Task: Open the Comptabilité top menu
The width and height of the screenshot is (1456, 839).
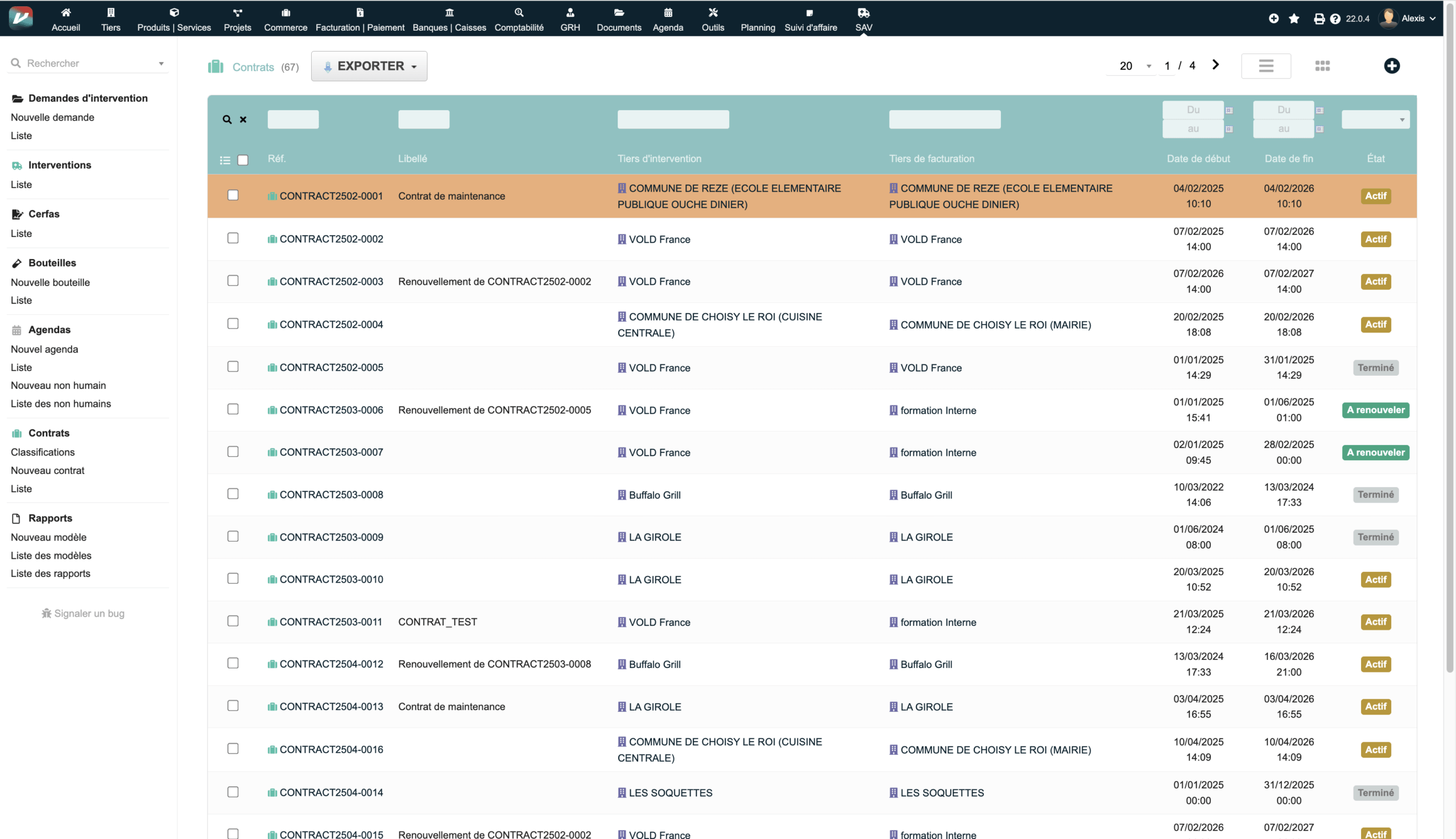Action: point(519,18)
